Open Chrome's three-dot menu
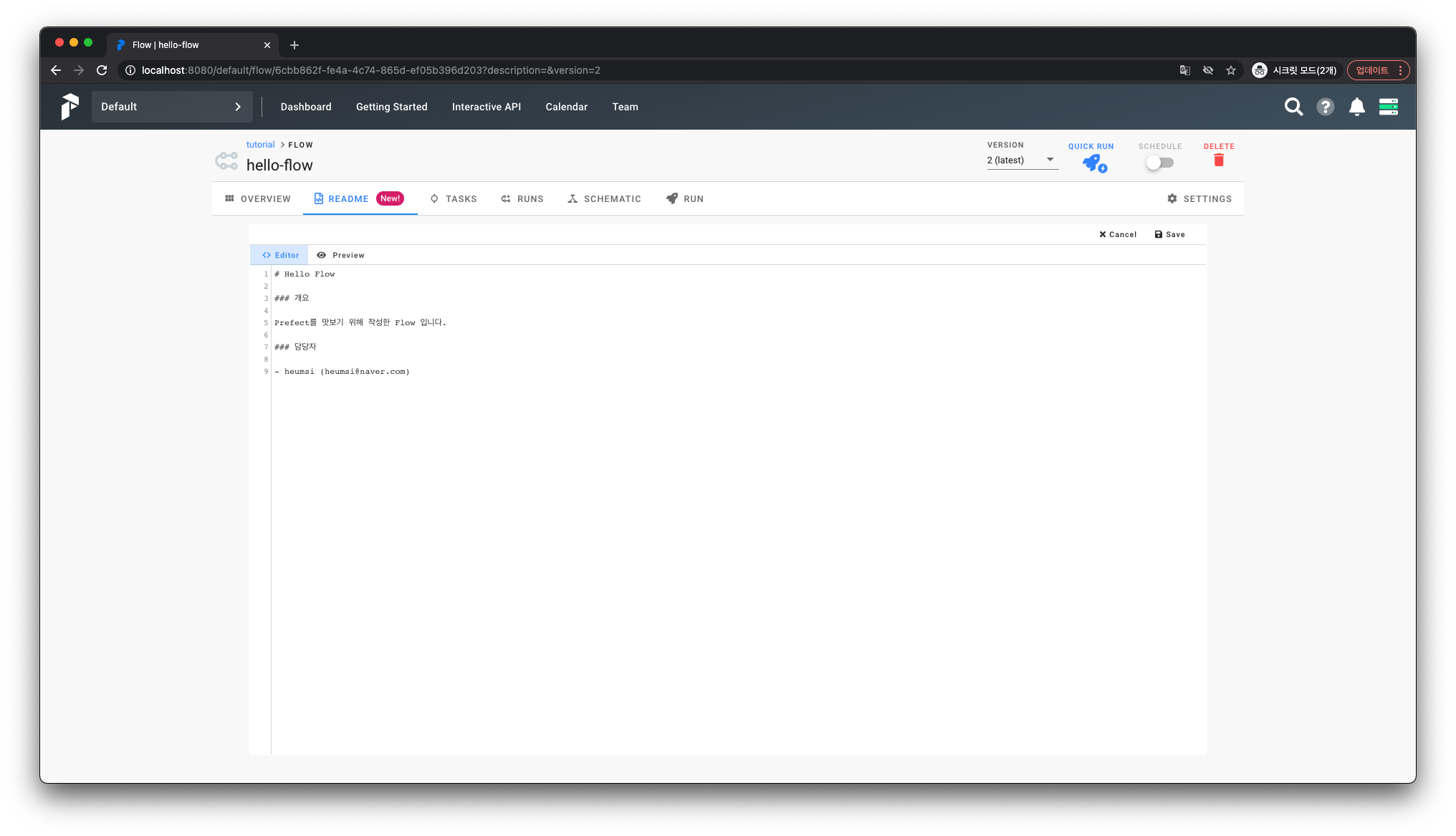The image size is (1456, 836). [1400, 70]
